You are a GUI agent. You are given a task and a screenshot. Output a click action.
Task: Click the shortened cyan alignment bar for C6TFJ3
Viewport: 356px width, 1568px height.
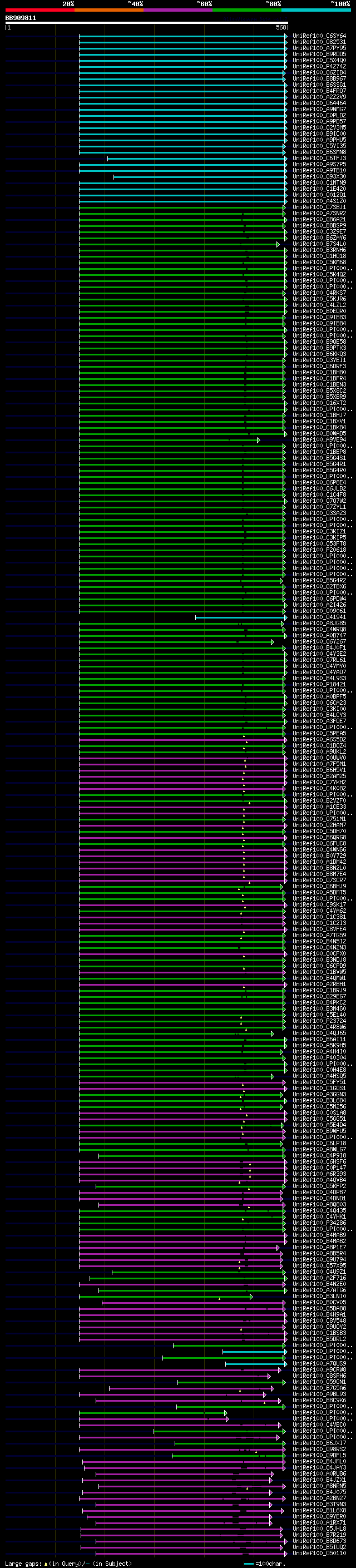197,159
